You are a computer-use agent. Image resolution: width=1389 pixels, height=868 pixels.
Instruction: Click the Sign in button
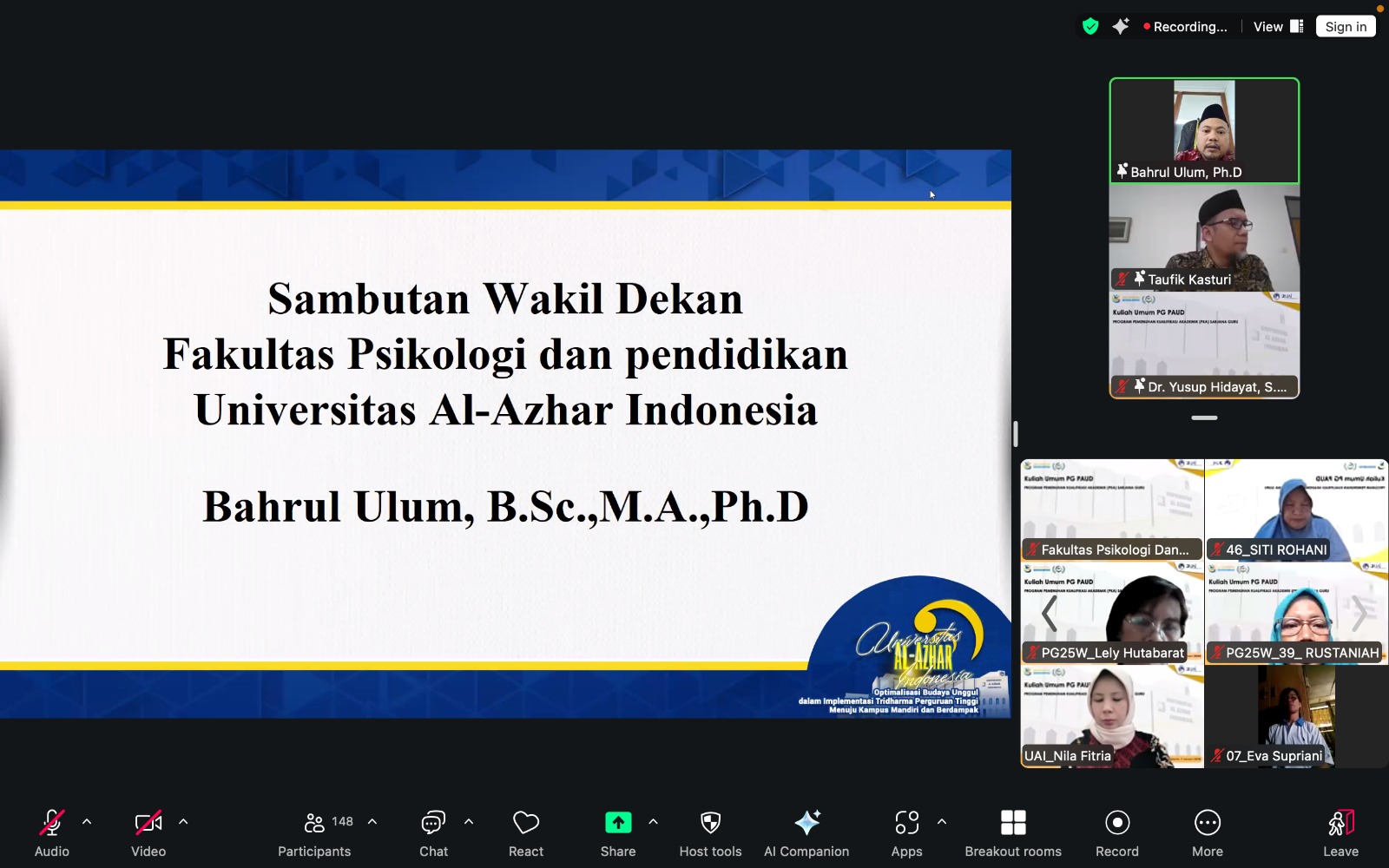(x=1346, y=27)
